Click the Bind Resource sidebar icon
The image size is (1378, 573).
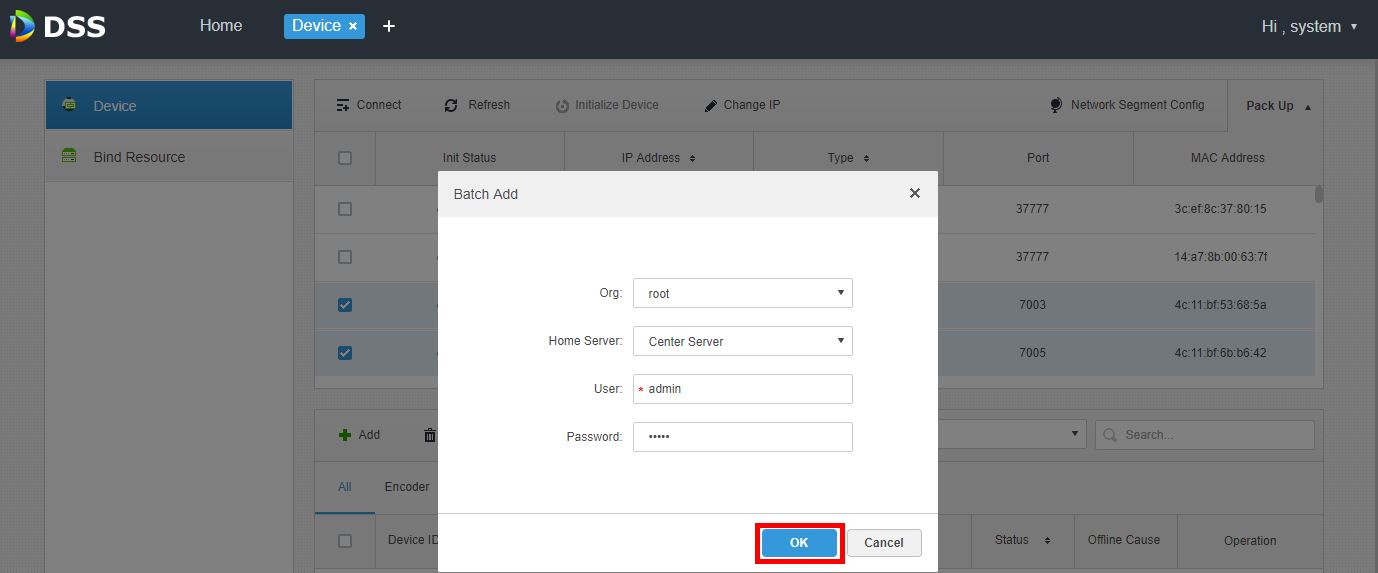pos(69,156)
